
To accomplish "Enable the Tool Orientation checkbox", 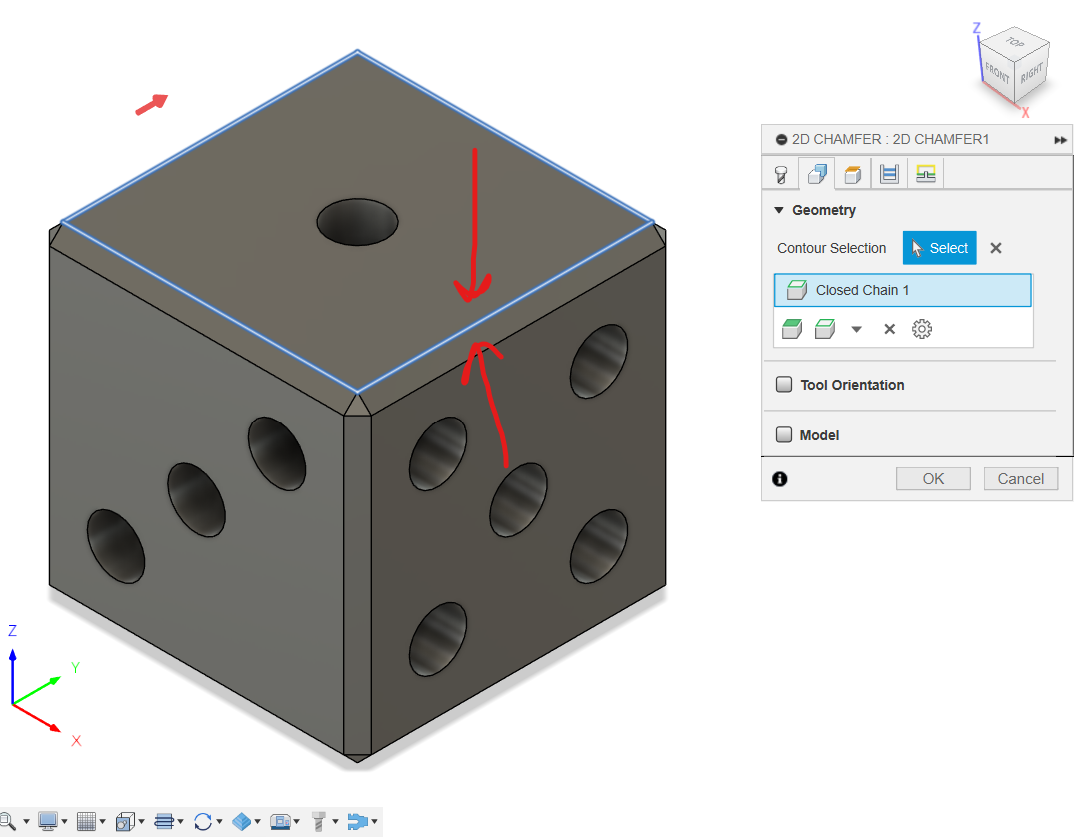I will [x=783, y=384].
